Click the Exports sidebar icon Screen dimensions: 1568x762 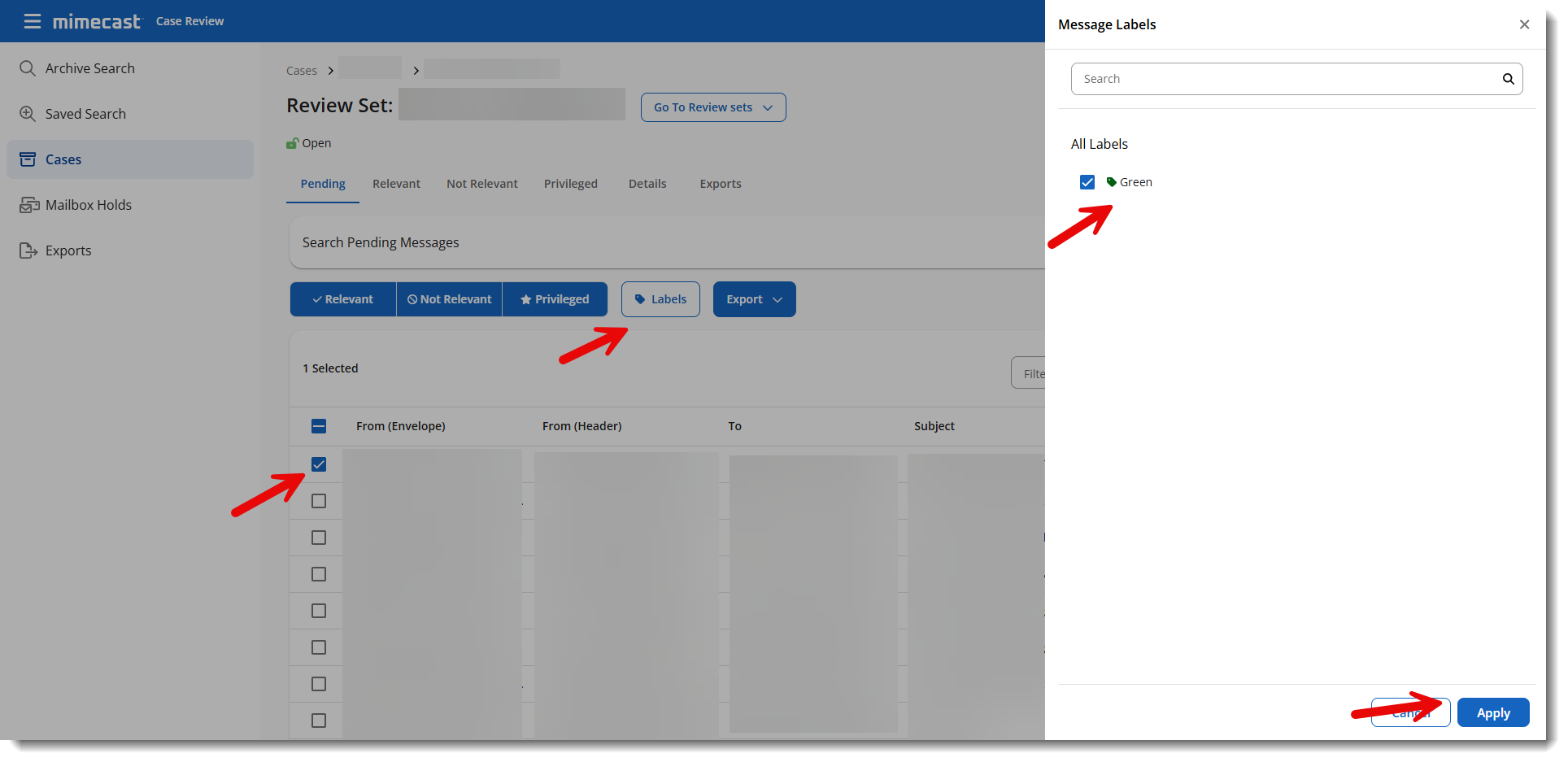[x=28, y=250]
